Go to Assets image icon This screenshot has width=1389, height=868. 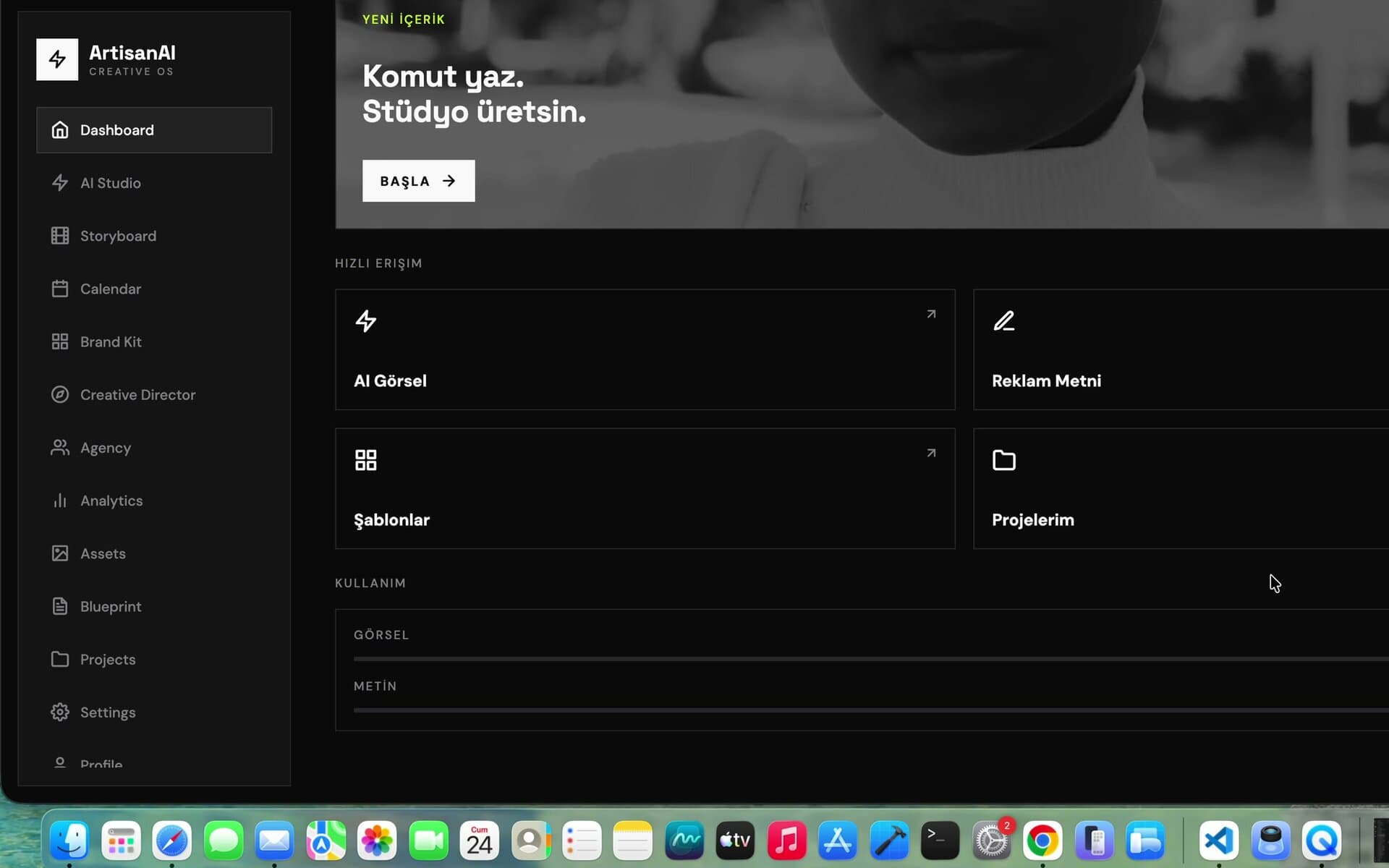[x=60, y=553]
